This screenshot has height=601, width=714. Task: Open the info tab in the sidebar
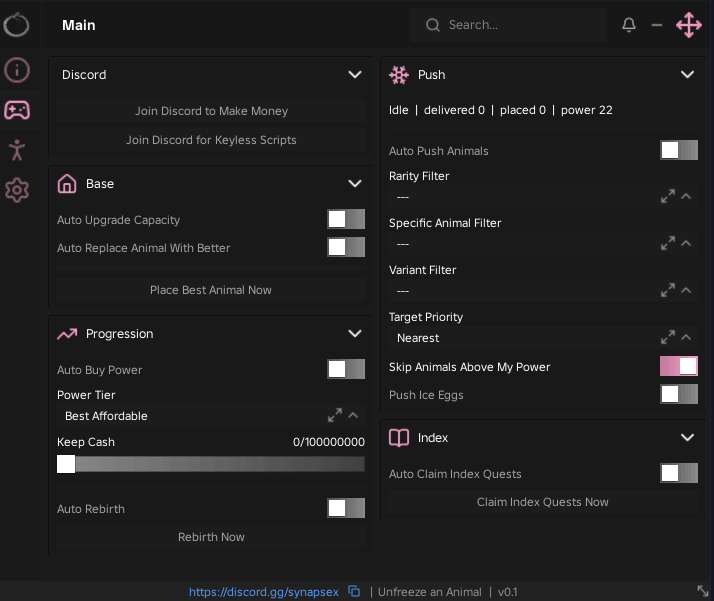tap(17, 70)
